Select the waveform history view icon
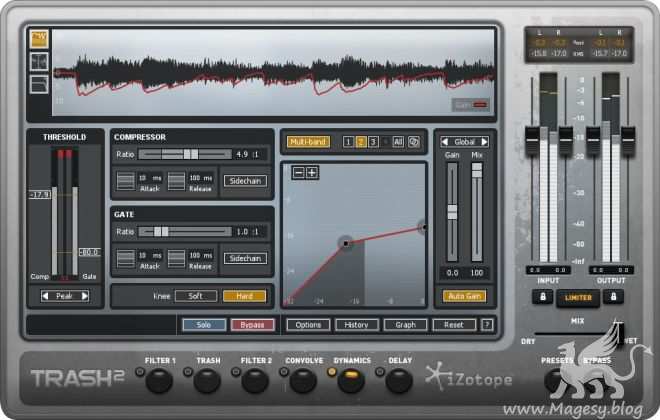The height and width of the screenshot is (420, 660). tap(39, 39)
